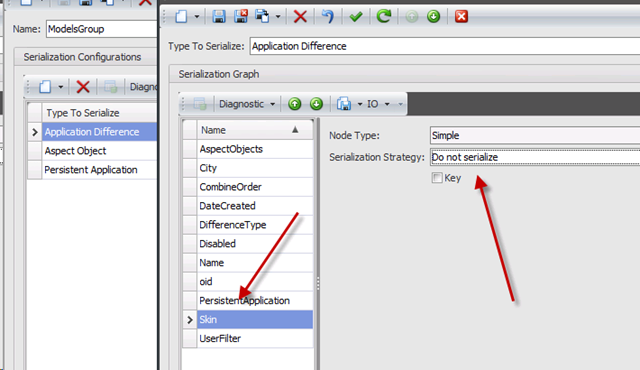Click the Save and New icon
This screenshot has height=370, width=640.
pyautogui.click(x=262, y=17)
